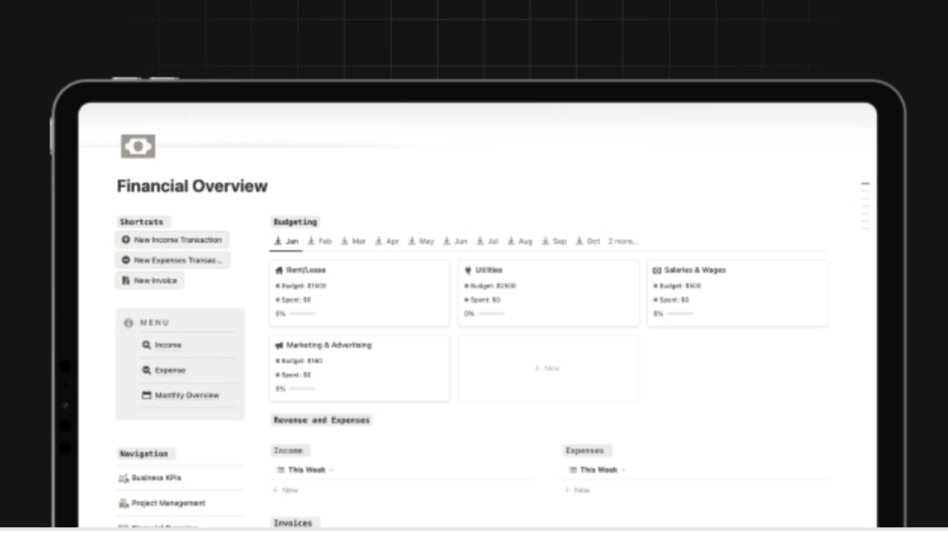Click the page outline scroll indicator
948x533 pixels.
pyautogui.click(x=865, y=205)
